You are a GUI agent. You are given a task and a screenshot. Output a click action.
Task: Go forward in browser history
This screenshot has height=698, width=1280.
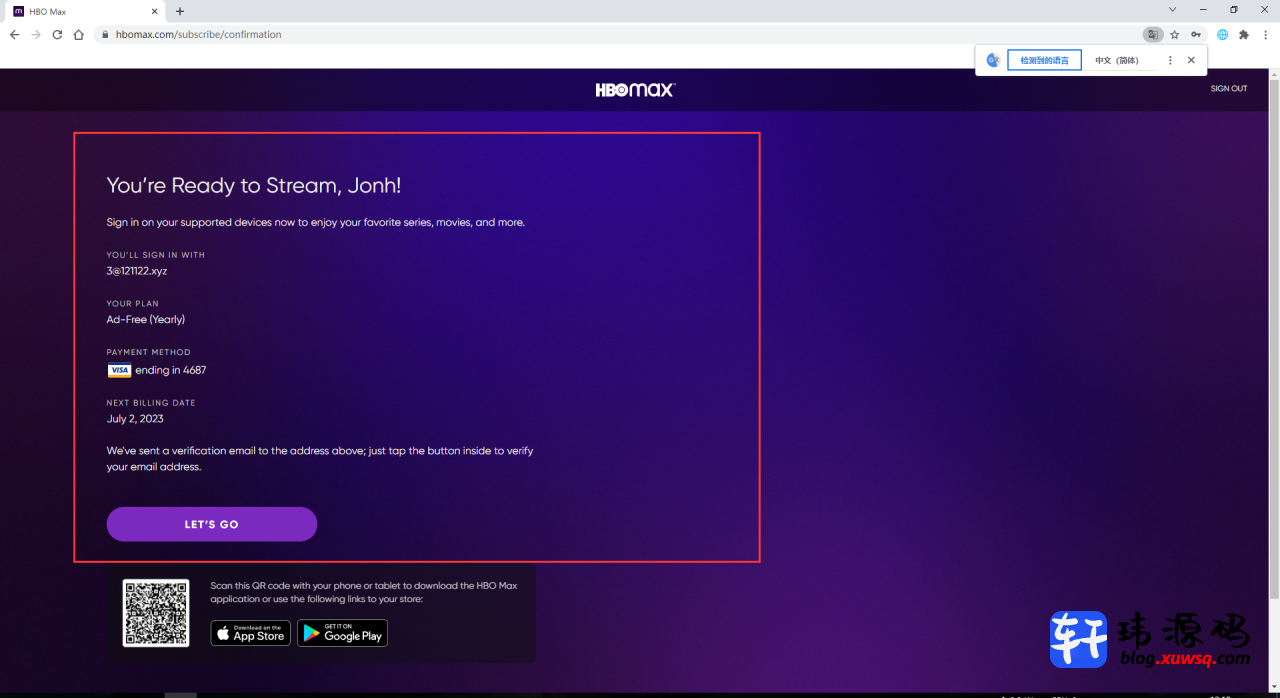click(x=36, y=34)
